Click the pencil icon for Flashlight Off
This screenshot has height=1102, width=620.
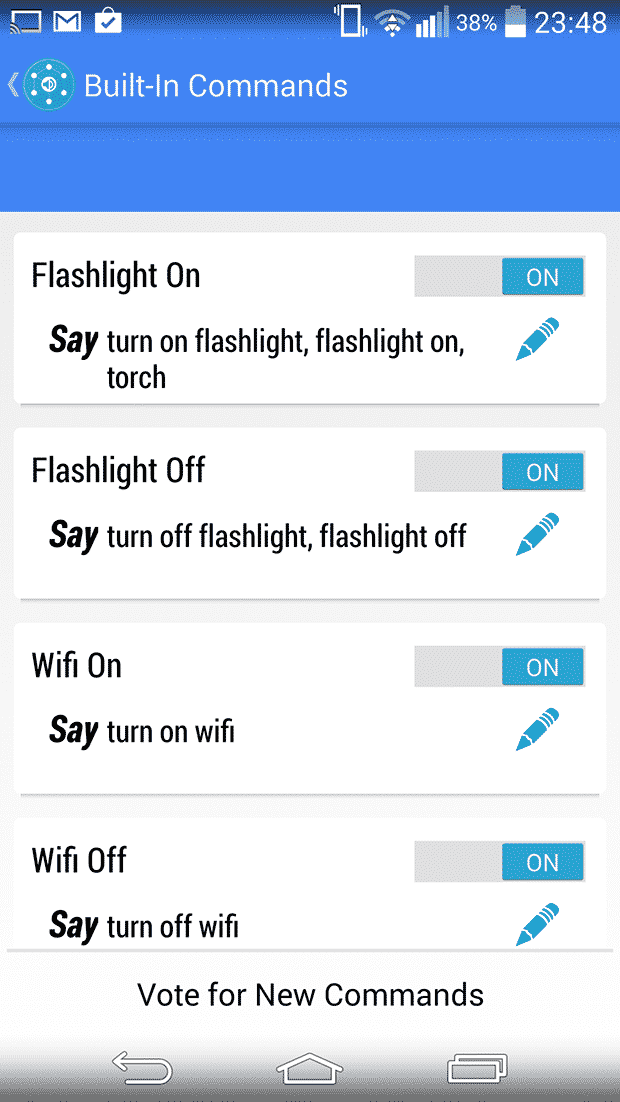(x=537, y=534)
